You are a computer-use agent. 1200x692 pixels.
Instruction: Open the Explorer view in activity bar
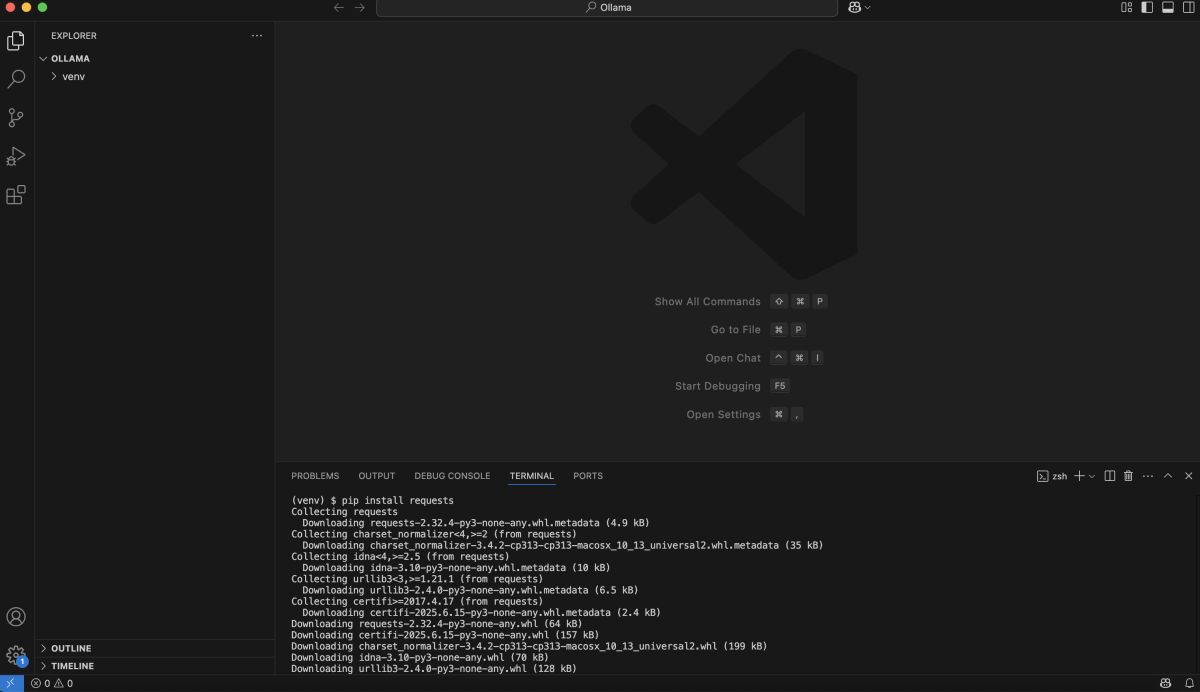click(x=16, y=40)
